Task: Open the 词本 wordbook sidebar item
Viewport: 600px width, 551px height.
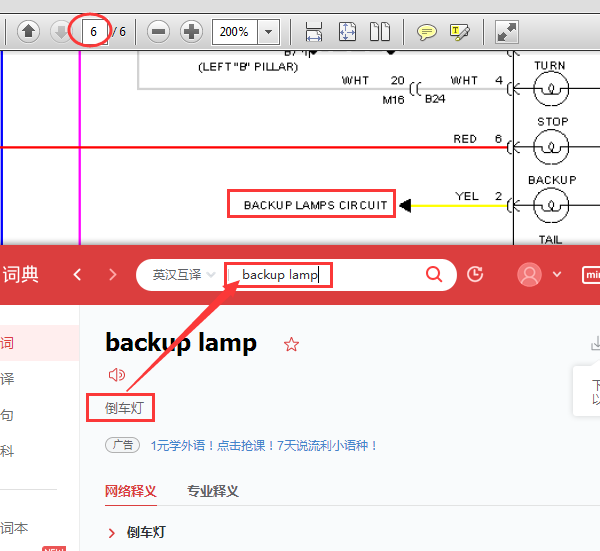Action: pyautogui.click(x=14, y=528)
